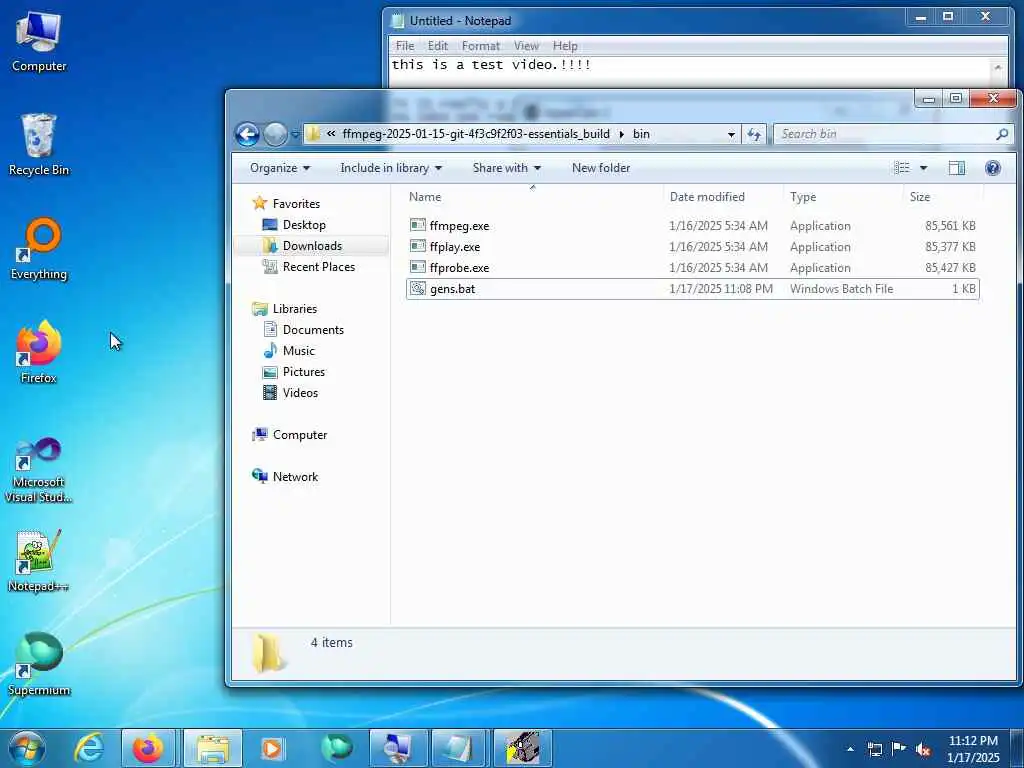Launch Internet Explorer from the taskbar

89,748
